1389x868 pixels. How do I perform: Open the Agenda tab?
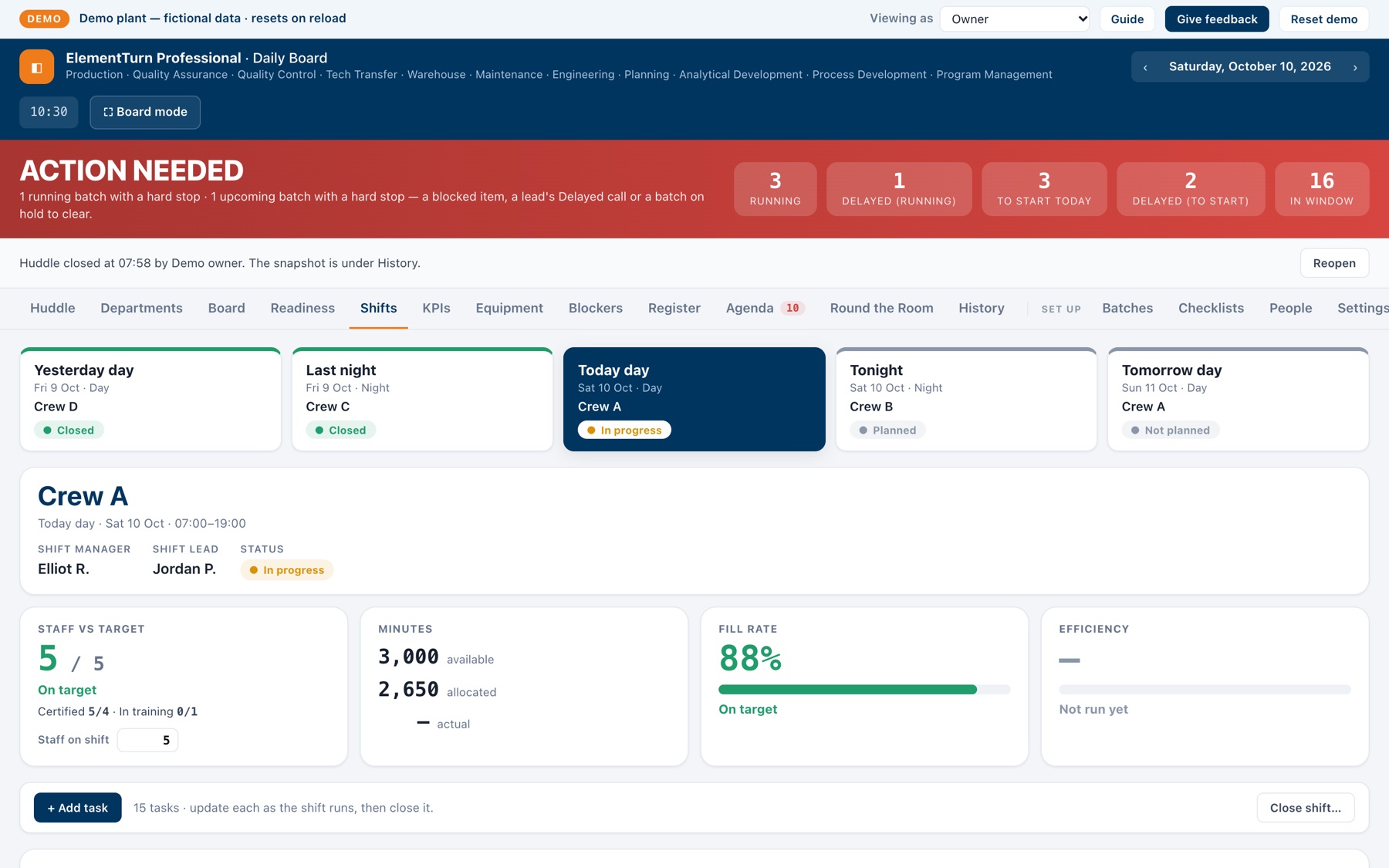[x=765, y=308]
